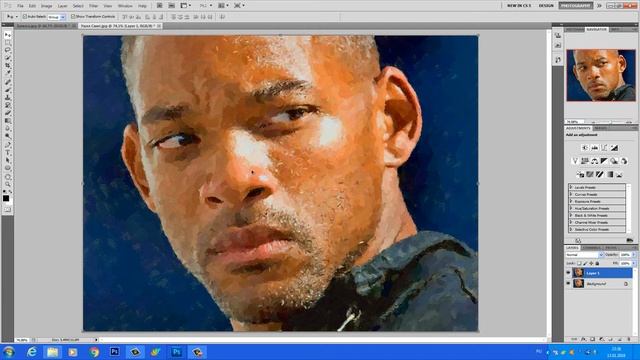Click the foreground color swatch
Screen dimensions: 640x360
6,198
